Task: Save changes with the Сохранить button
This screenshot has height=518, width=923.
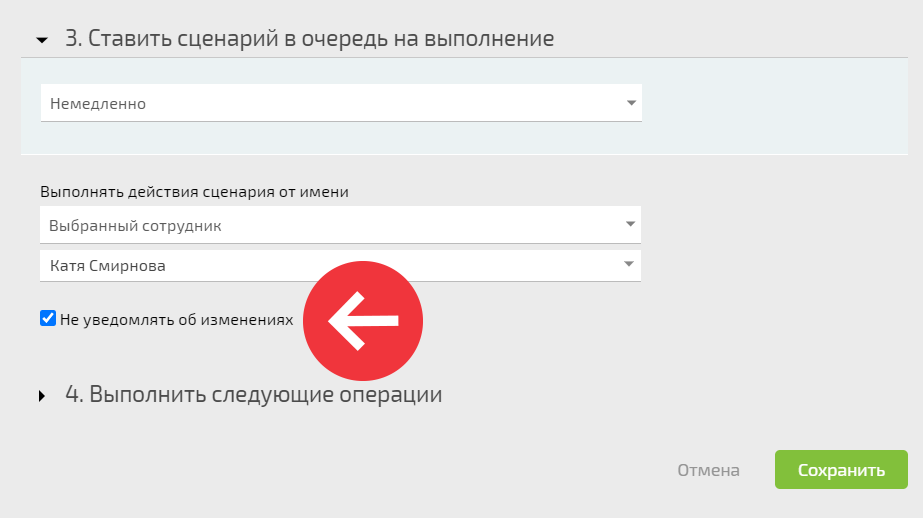Action: pos(841,470)
